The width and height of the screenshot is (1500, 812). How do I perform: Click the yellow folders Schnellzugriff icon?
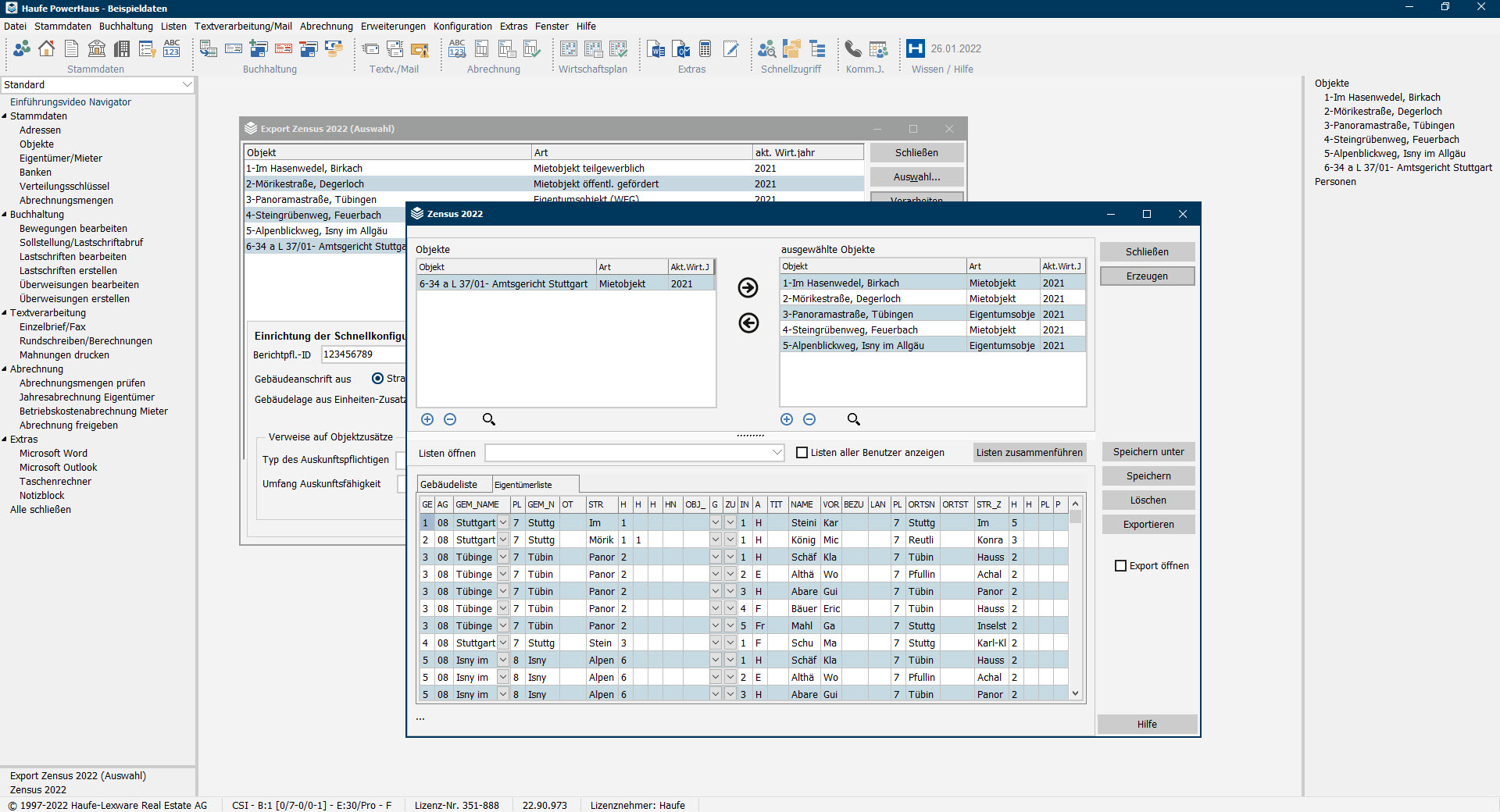pyautogui.click(x=792, y=48)
